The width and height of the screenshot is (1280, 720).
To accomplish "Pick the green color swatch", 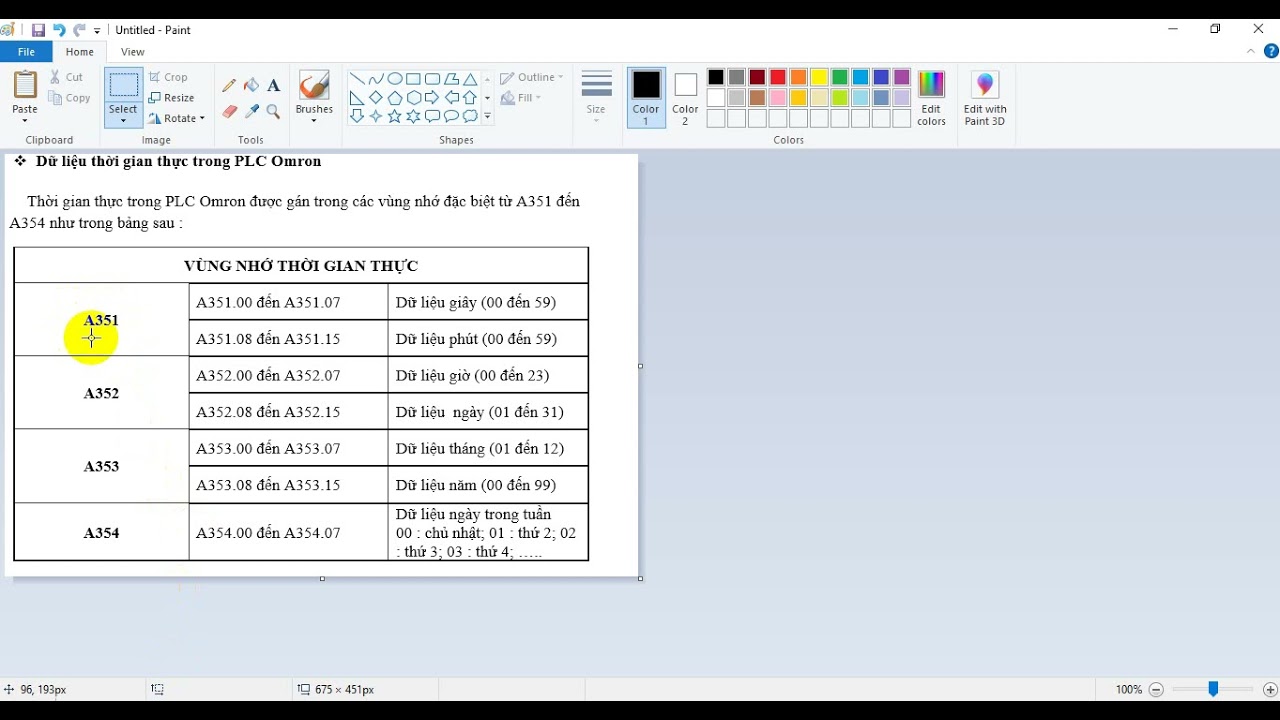I will 840,77.
